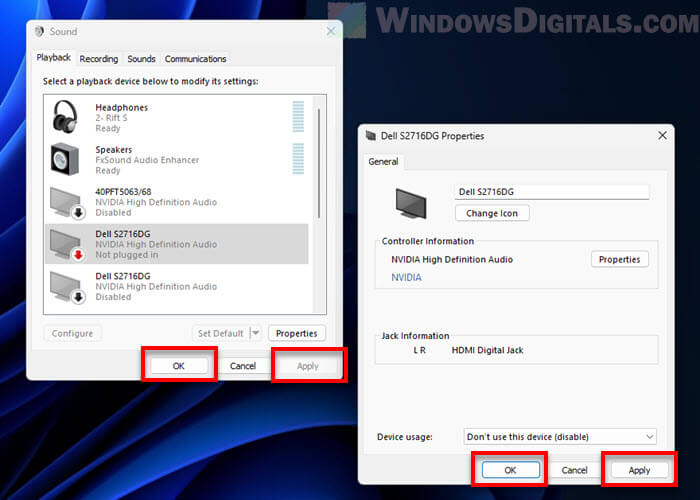Image resolution: width=700 pixels, height=500 pixels.
Task: Click the monitor icon in Dell Properties title bar
Action: pyautogui.click(x=371, y=136)
